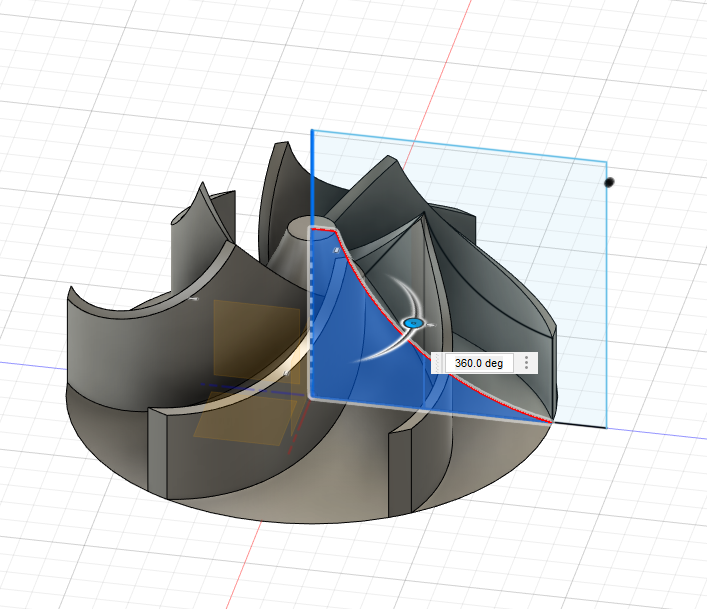Click the black dot at sketch plane corner
This screenshot has width=707, height=609.
pyautogui.click(x=609, y=182)
